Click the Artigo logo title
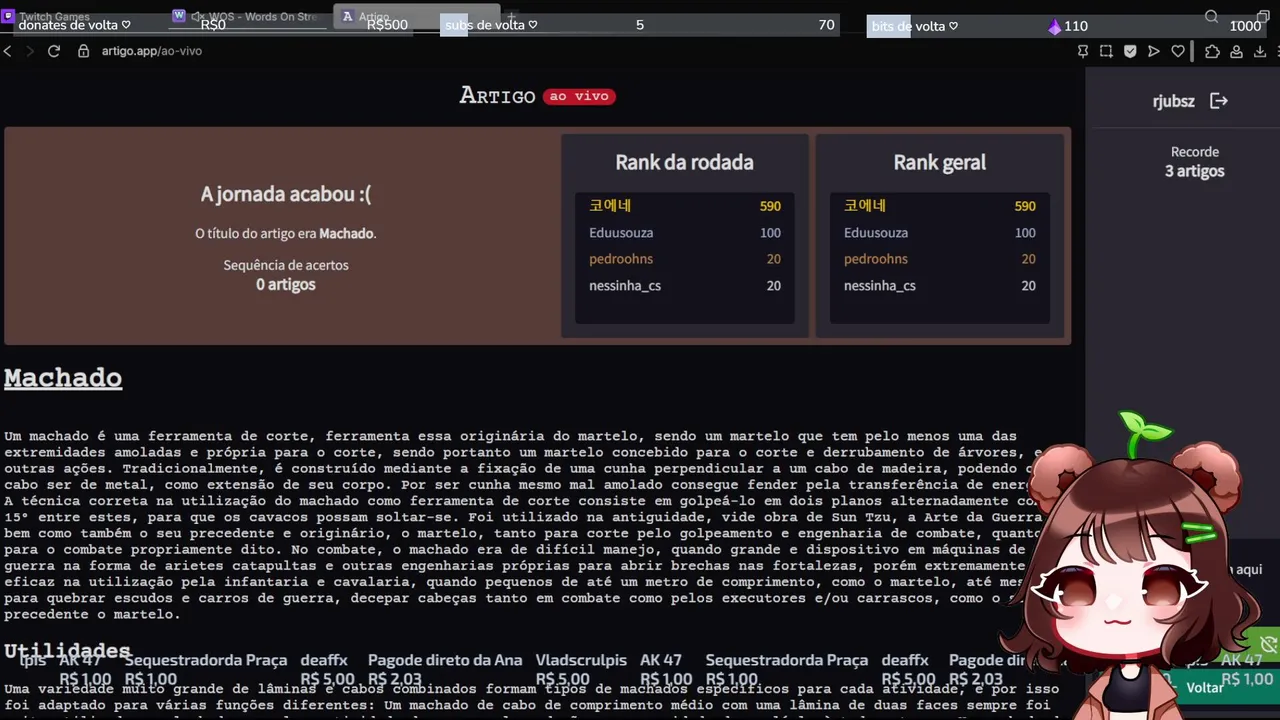Viewport: 1280px width, 720px height. tap(497, 96)
